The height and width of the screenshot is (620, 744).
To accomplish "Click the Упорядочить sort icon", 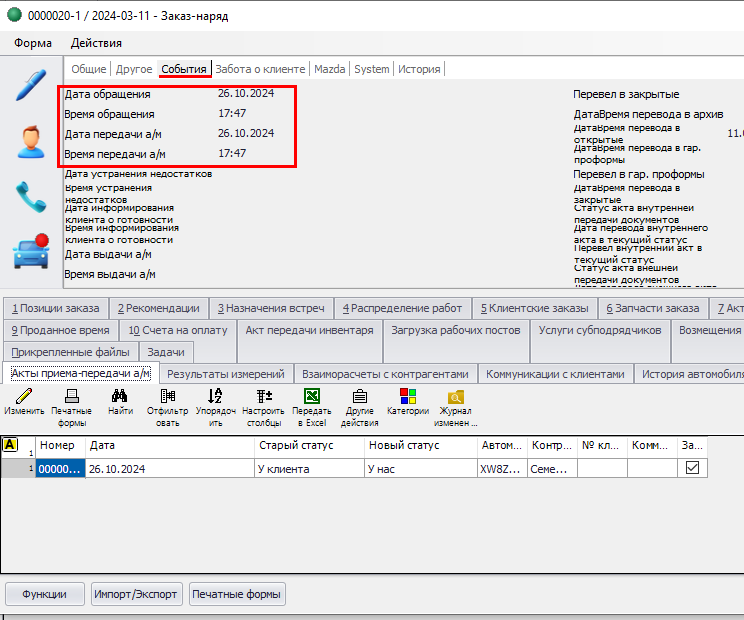I will (215, 396).
